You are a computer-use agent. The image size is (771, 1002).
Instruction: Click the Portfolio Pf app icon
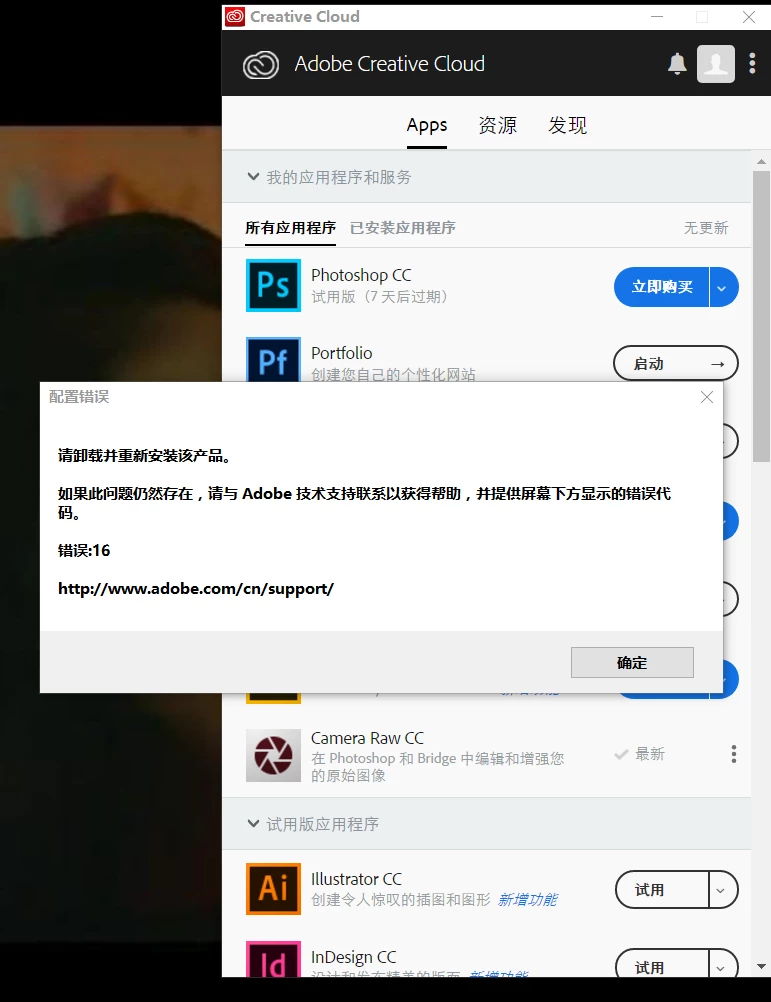[273, 360]
